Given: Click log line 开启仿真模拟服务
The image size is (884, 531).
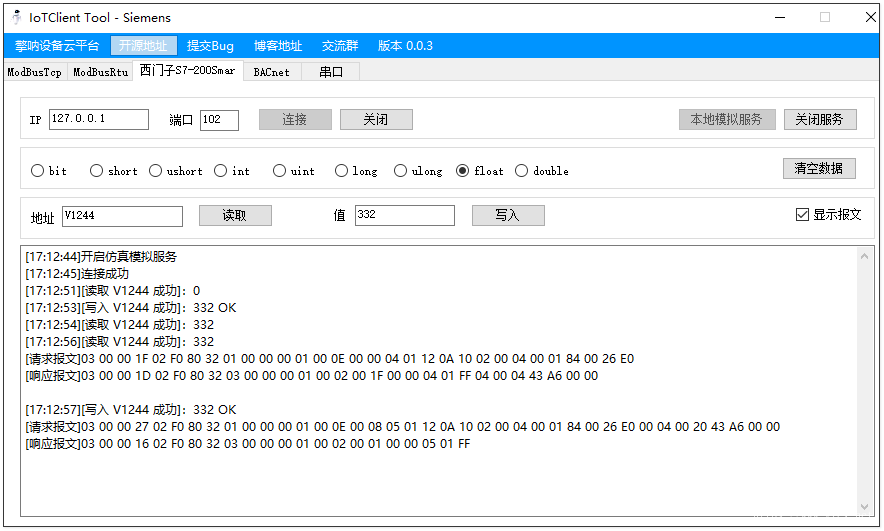Looking at the screenshot, I should 101,257.
